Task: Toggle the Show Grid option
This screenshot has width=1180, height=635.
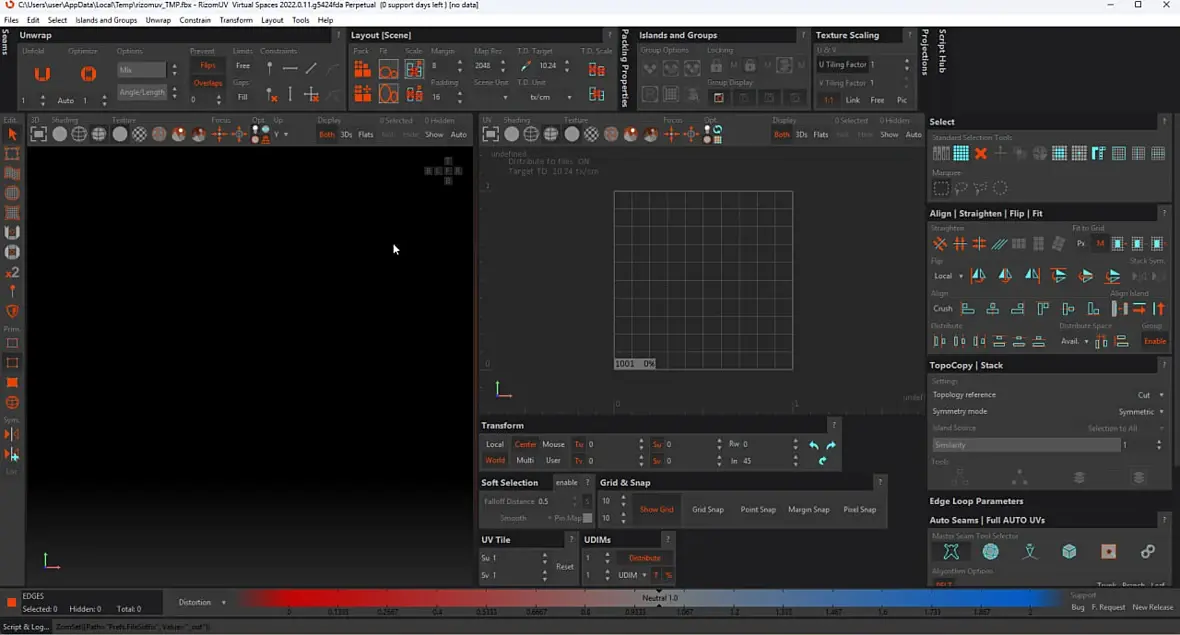Action: click(x=656, y=509)
